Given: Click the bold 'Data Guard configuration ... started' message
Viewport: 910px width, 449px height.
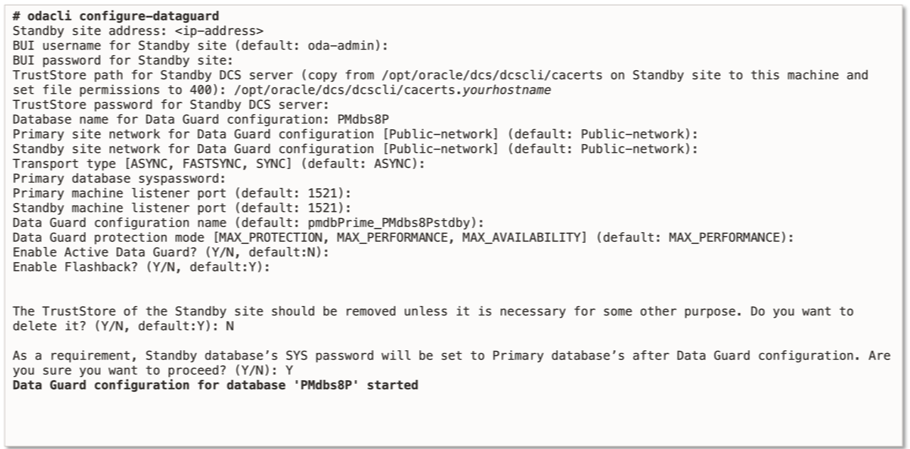Looking at the screenshot, I should coord(215,384).
